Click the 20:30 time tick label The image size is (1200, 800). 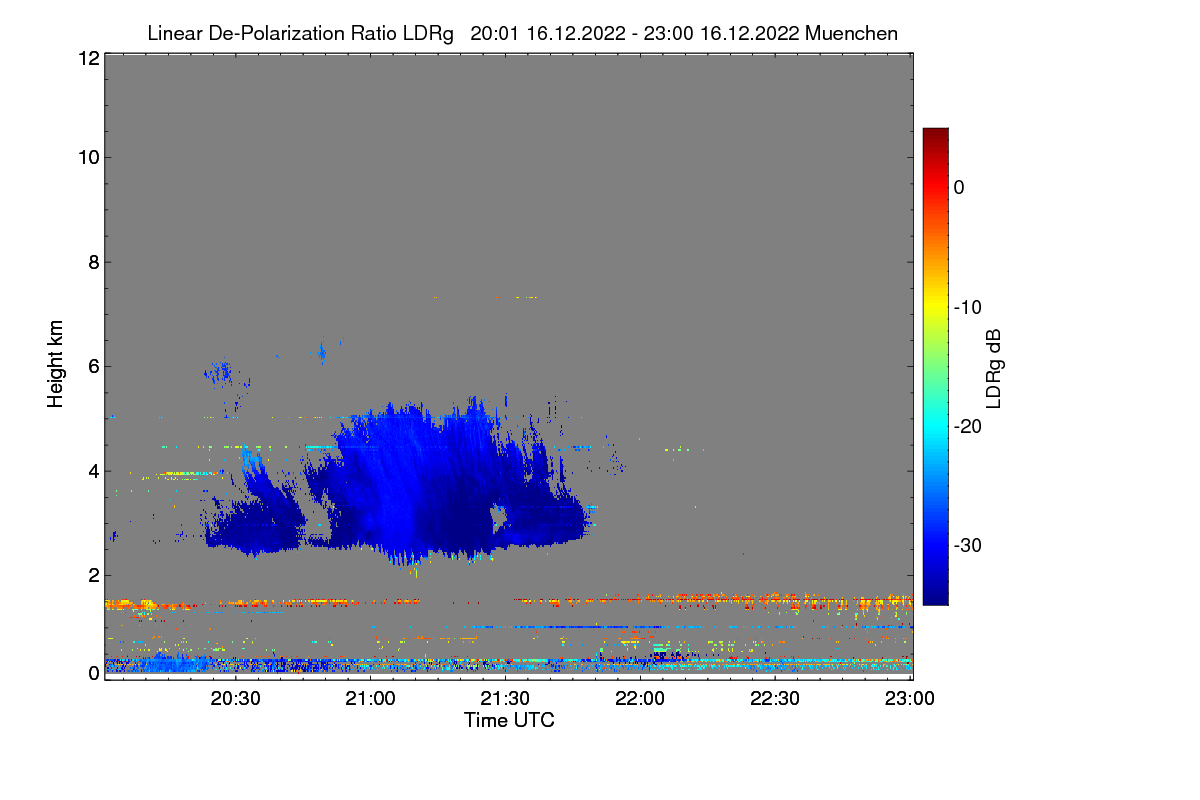(x=236, y=699)
